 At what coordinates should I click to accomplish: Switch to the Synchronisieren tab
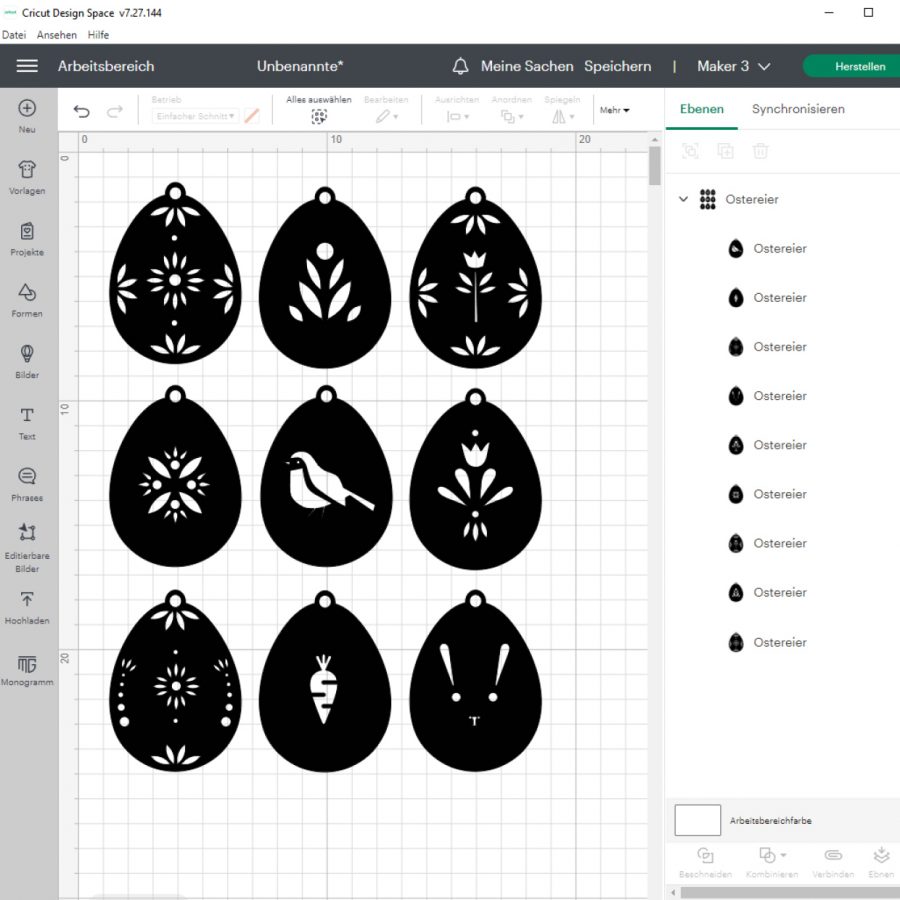[798, 109]
